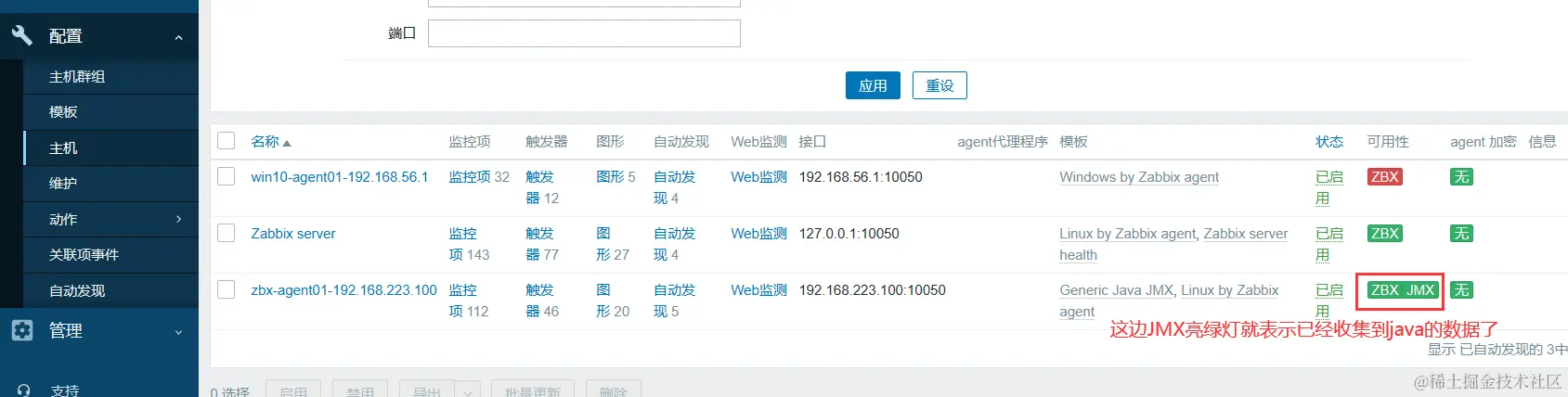Open host zbx-agent01-192.168.223.100

(x=343, y=290)
